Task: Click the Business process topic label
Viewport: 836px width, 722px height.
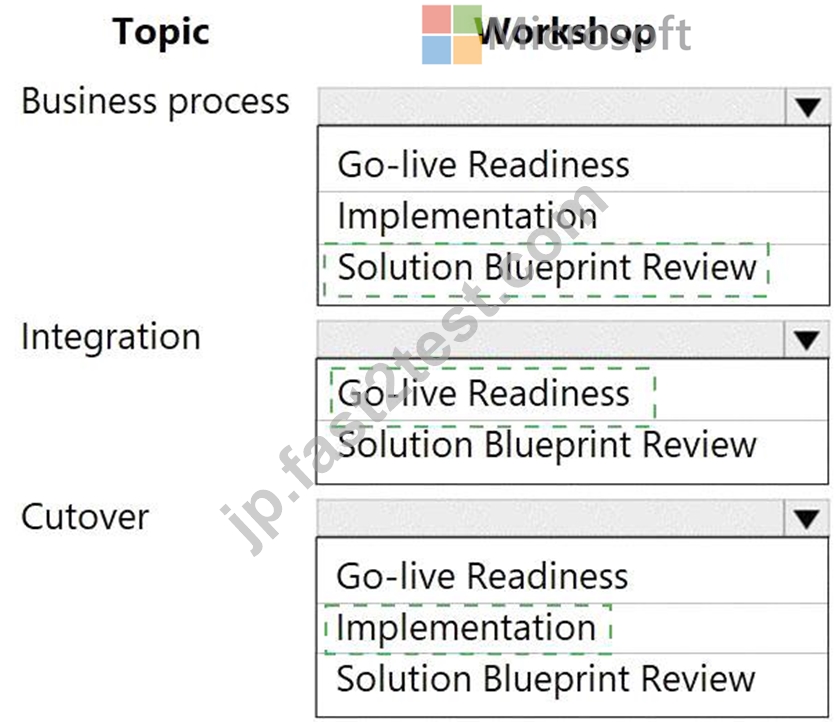Action: pos(155,102)
